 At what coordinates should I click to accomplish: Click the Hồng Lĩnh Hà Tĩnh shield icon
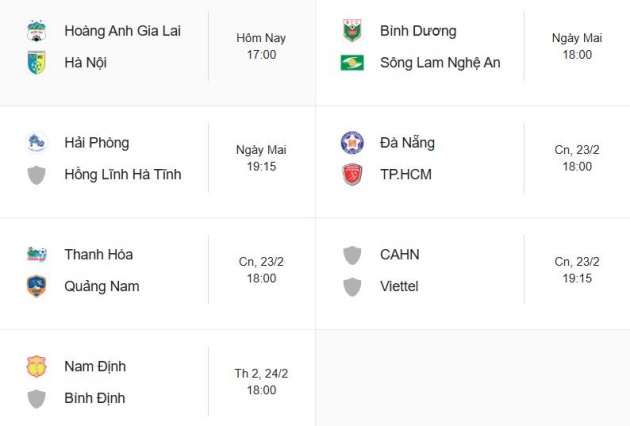[37, 175]
